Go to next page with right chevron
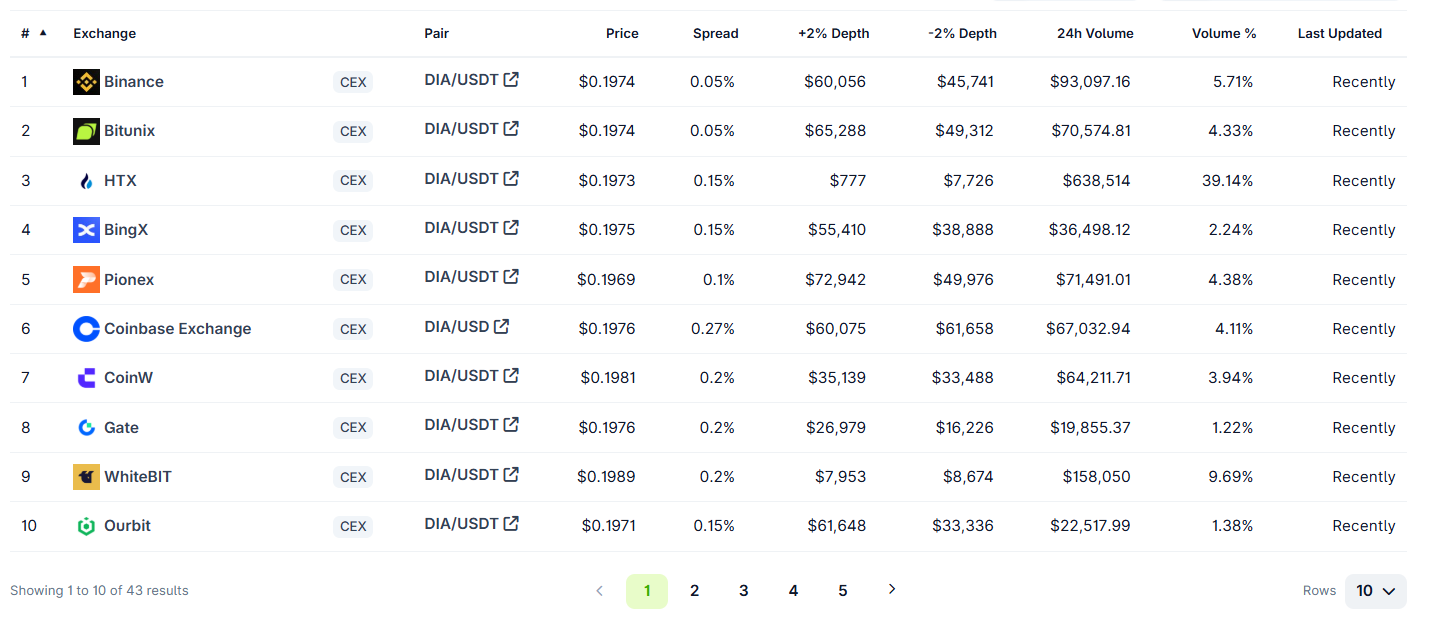The height and width of the screenshot is (623, 1437). (x=892, y=590)
